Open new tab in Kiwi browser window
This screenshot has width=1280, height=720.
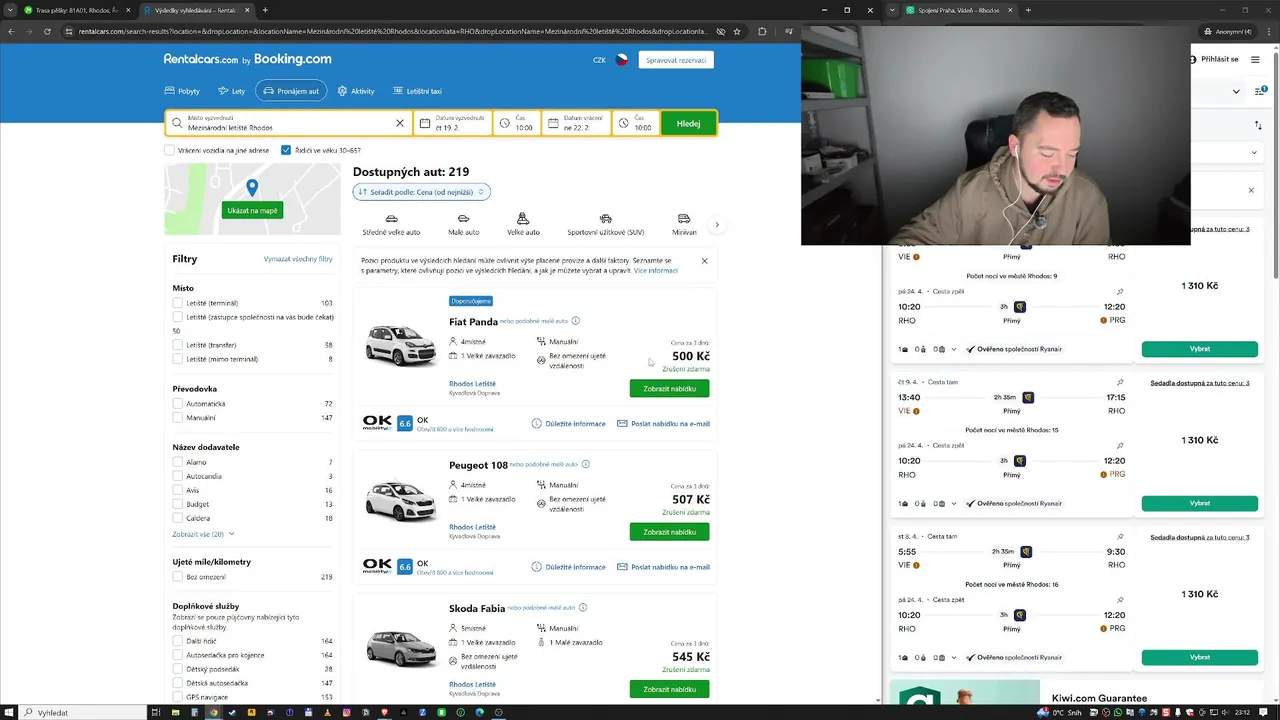1028,10
